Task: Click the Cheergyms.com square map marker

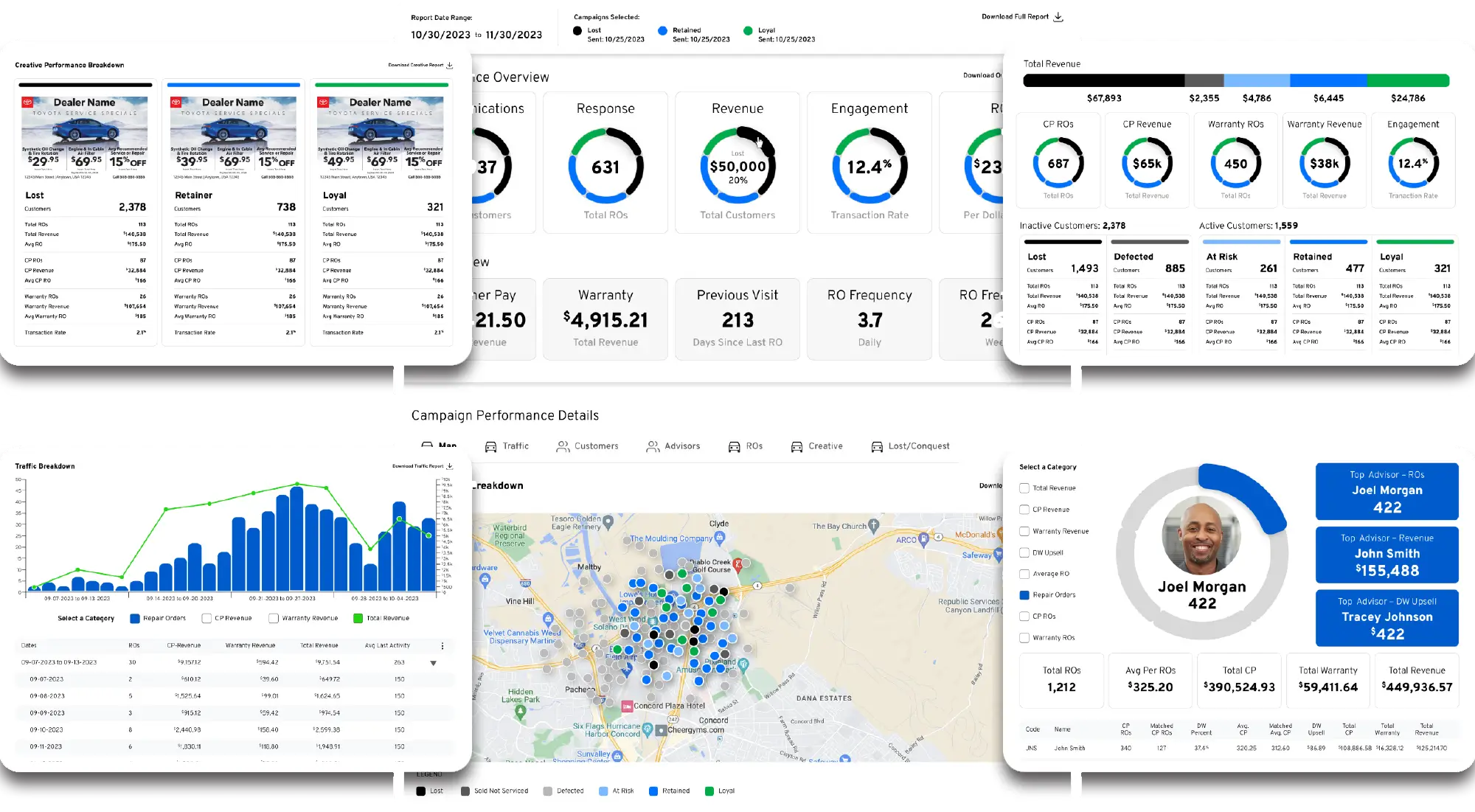Action: (x=662, y=730)
